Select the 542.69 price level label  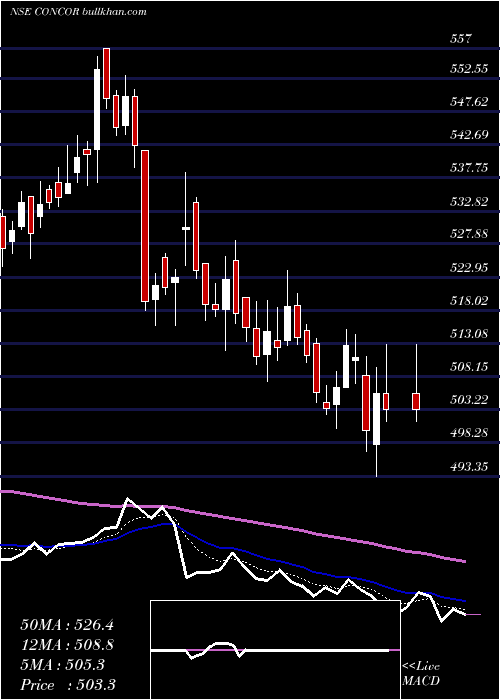(x=469, y=135)
